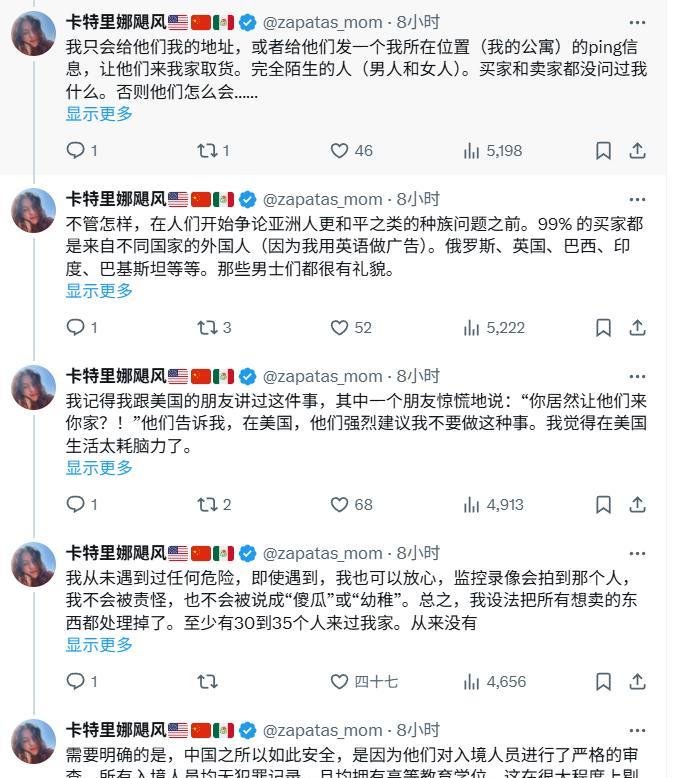Retweet the post with 68 likes
The width and height of the screenshot is (681, 778).
tap(207, 504)
